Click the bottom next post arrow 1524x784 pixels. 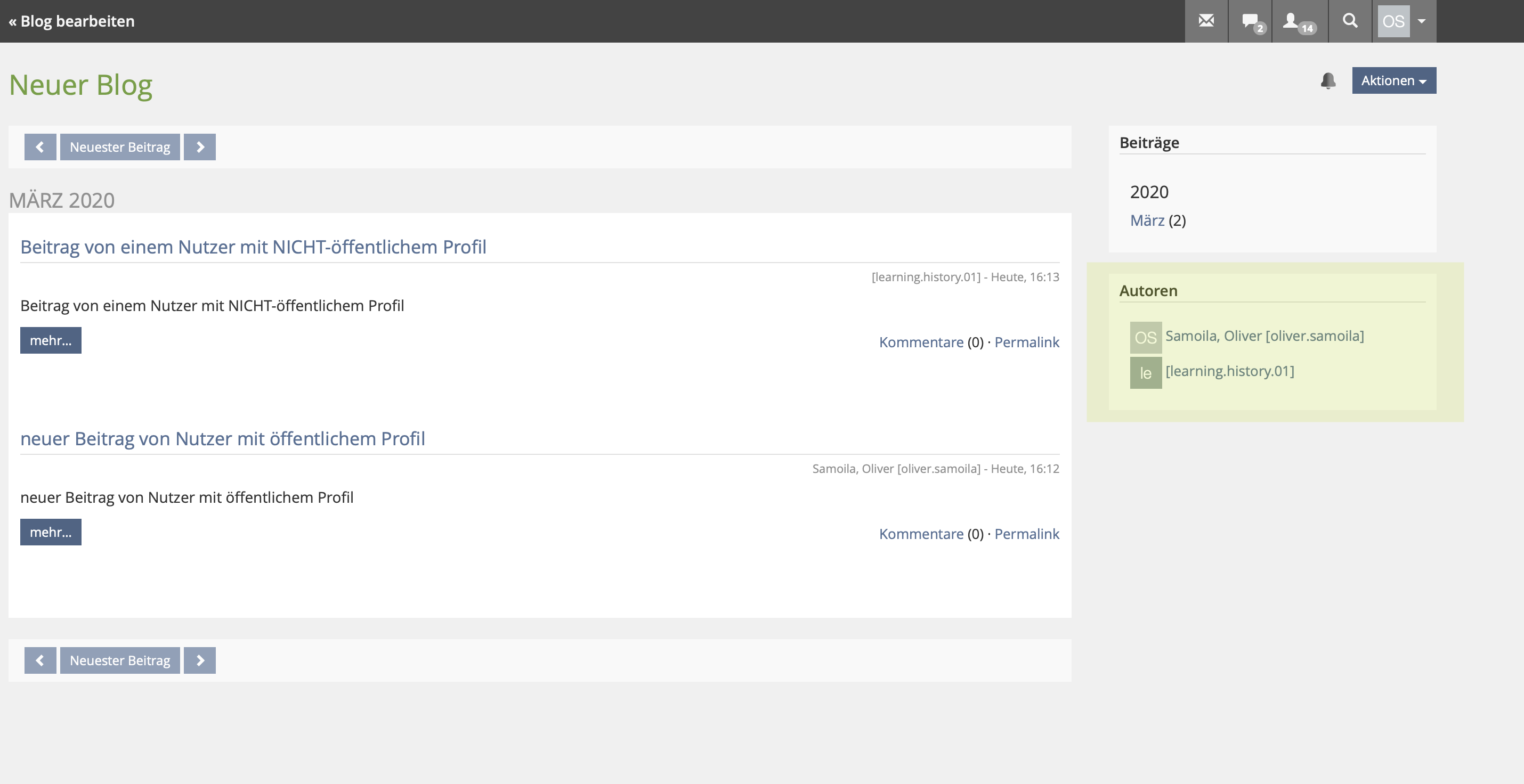point(200,660)
